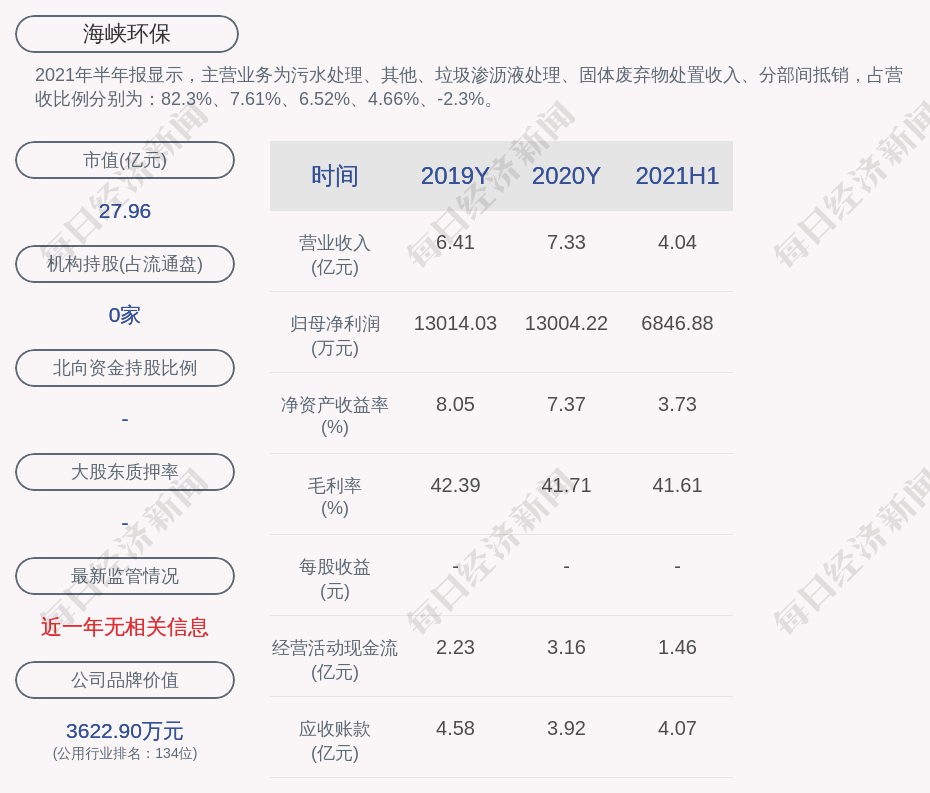This screenshot has height=793, width=930.
Task: Click the 毛利率(%) row label
Action: click(334, 497)
